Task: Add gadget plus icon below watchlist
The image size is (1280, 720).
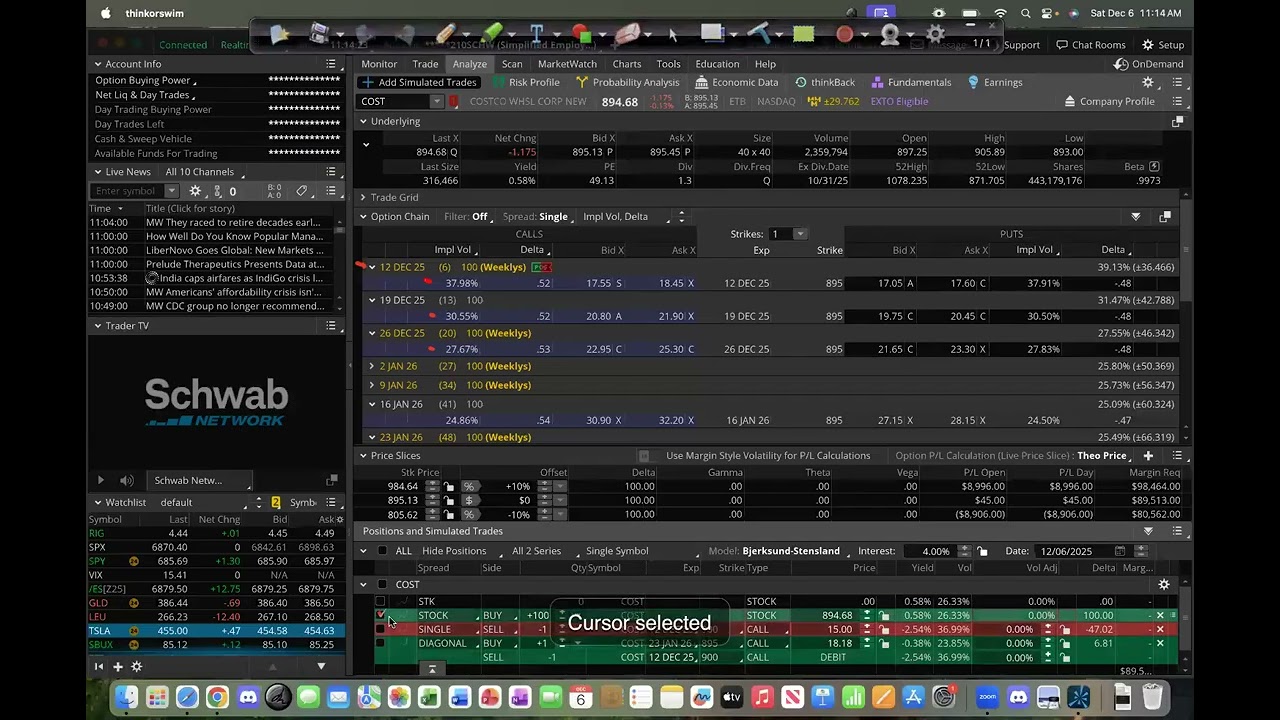Action: tap(117, 667)
